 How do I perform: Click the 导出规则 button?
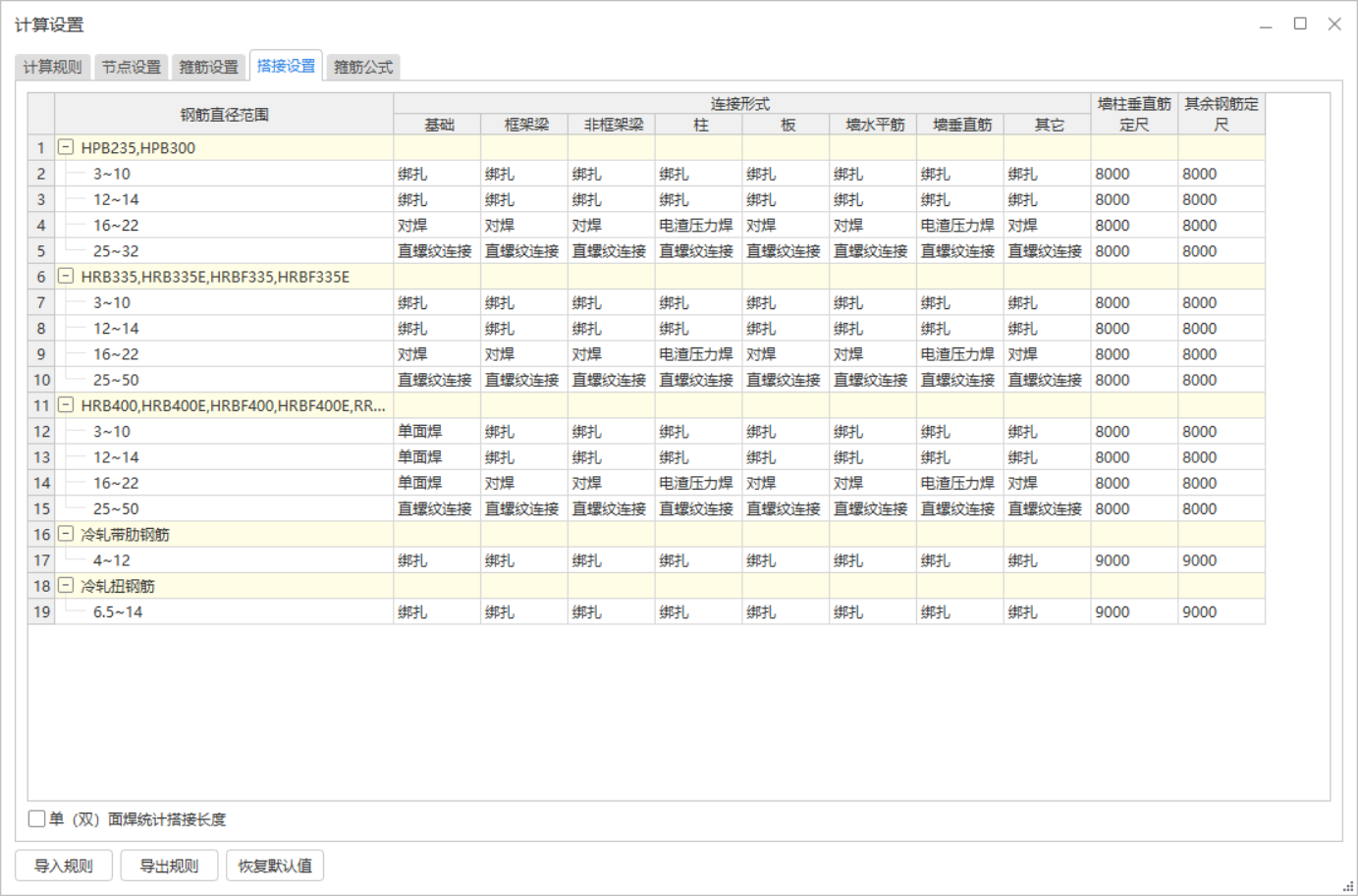click(x=169, y=866)
